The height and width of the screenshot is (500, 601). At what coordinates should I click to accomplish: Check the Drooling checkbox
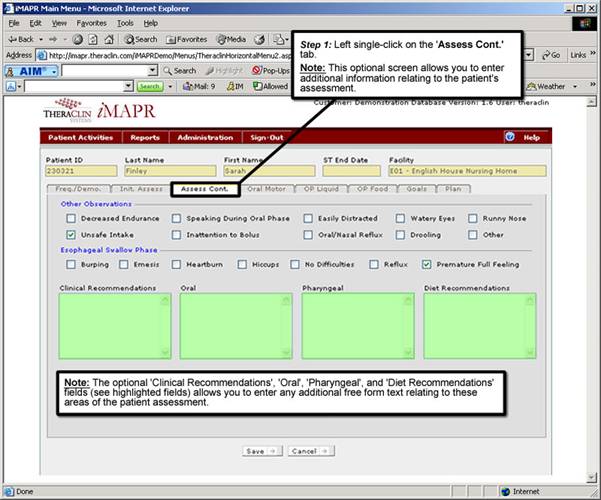click(400, 234)
